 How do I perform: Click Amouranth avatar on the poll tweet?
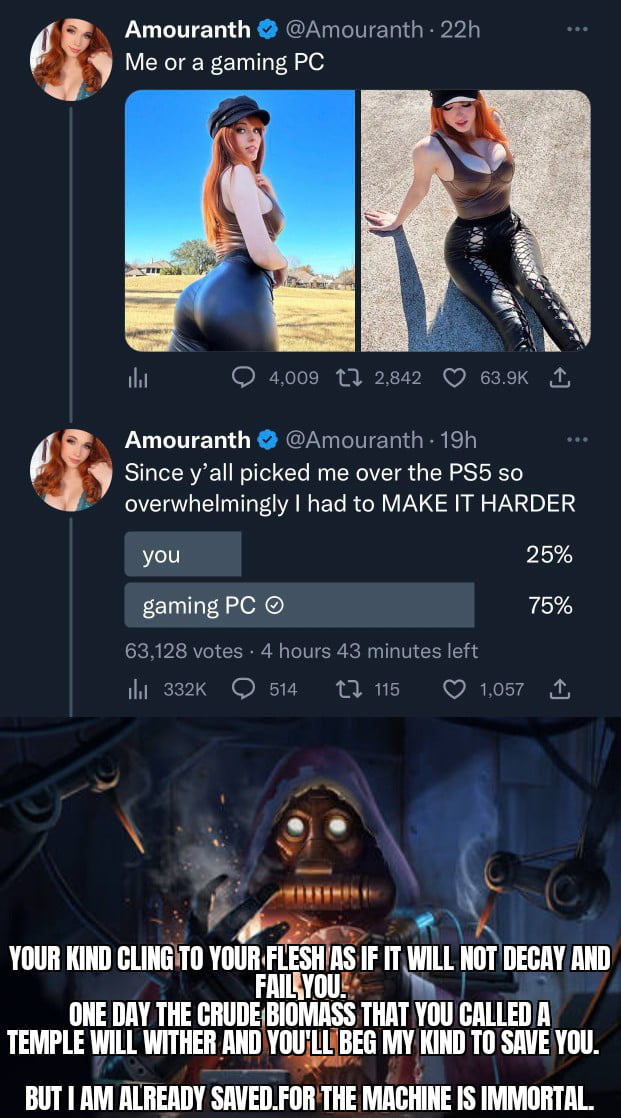click(x=71, y=470)
